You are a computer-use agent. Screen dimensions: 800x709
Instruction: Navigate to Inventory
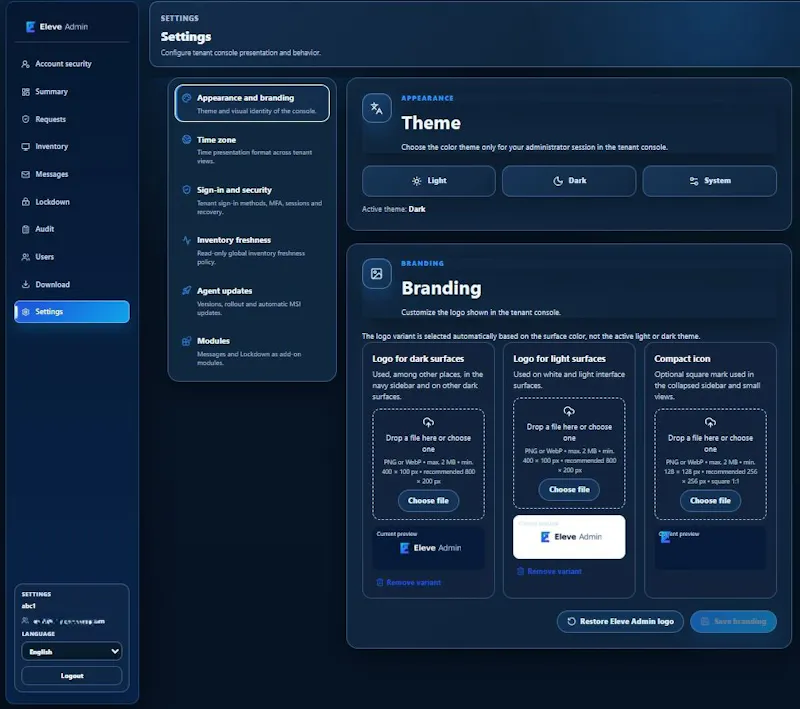(71, 146)
